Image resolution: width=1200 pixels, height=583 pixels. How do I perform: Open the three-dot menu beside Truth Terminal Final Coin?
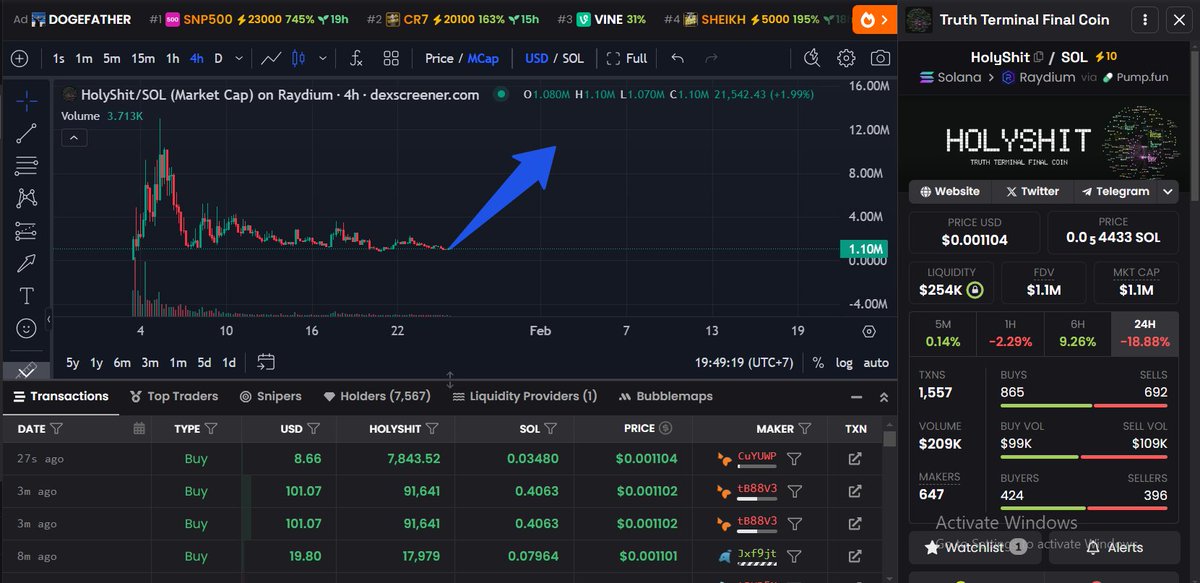[x=1147, y=19]
